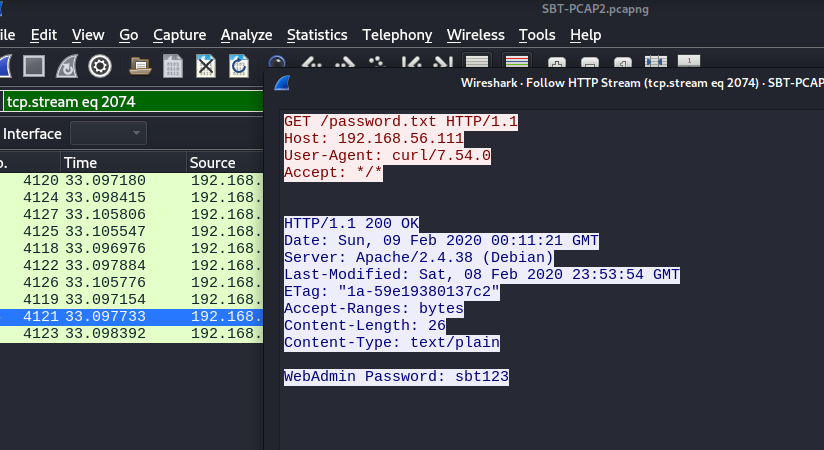Click the Last-Modified header line
The image size is (824, 450).
[x=482, y=274]
